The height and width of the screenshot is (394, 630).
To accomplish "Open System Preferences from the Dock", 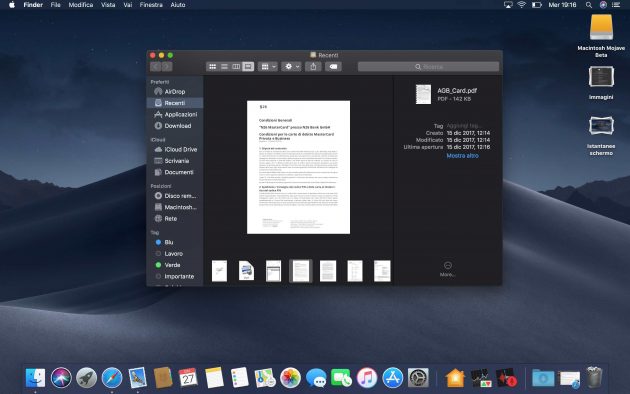I will [418, 378].
